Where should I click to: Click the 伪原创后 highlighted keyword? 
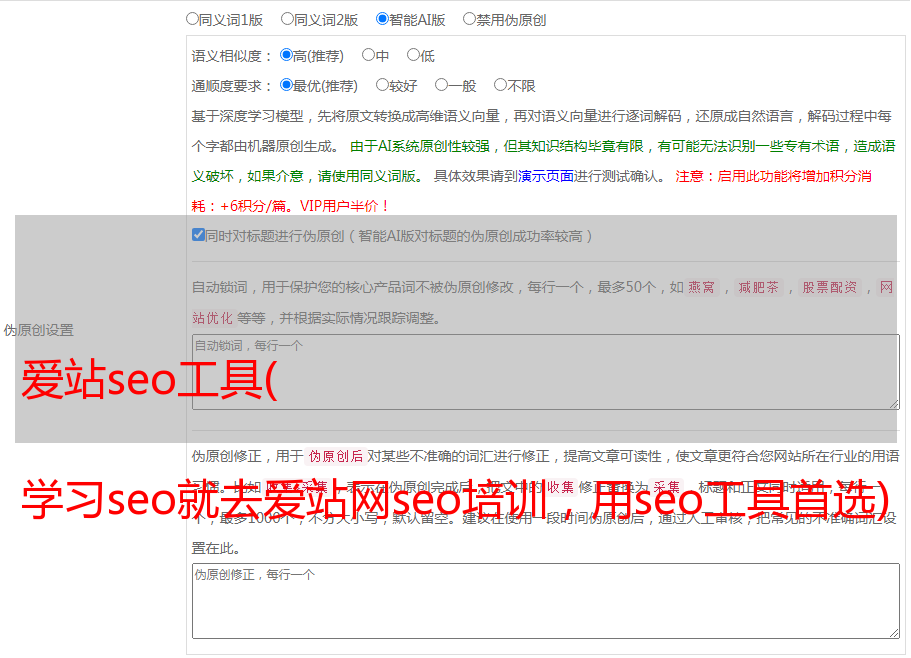point(336,456)
